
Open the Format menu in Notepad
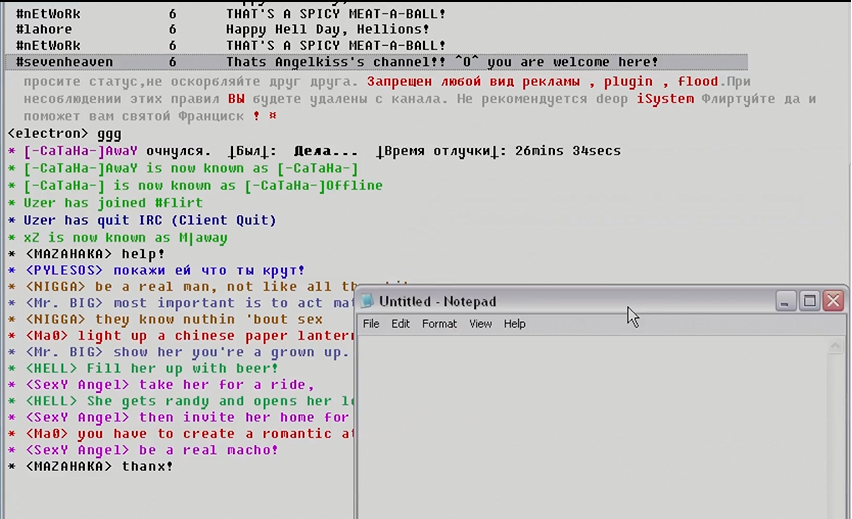click(x=439, y=324)
